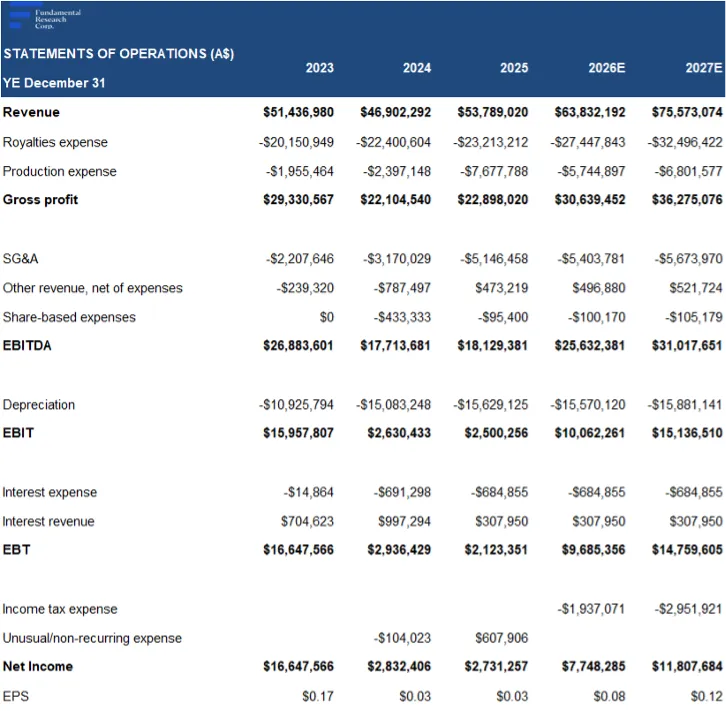
Task: Click the 2025 Revenue value $53,789,020
Action: [x=493, y=113]
